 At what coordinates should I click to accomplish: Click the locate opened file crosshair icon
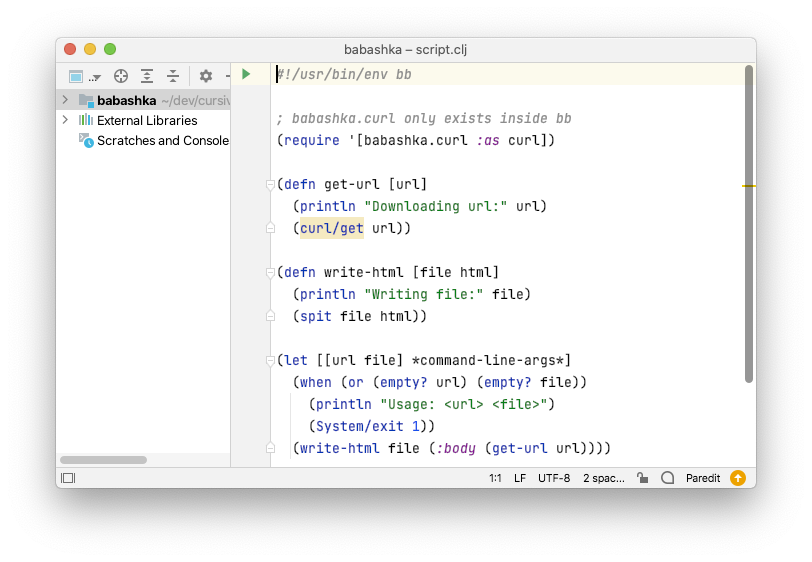point(121,77)
